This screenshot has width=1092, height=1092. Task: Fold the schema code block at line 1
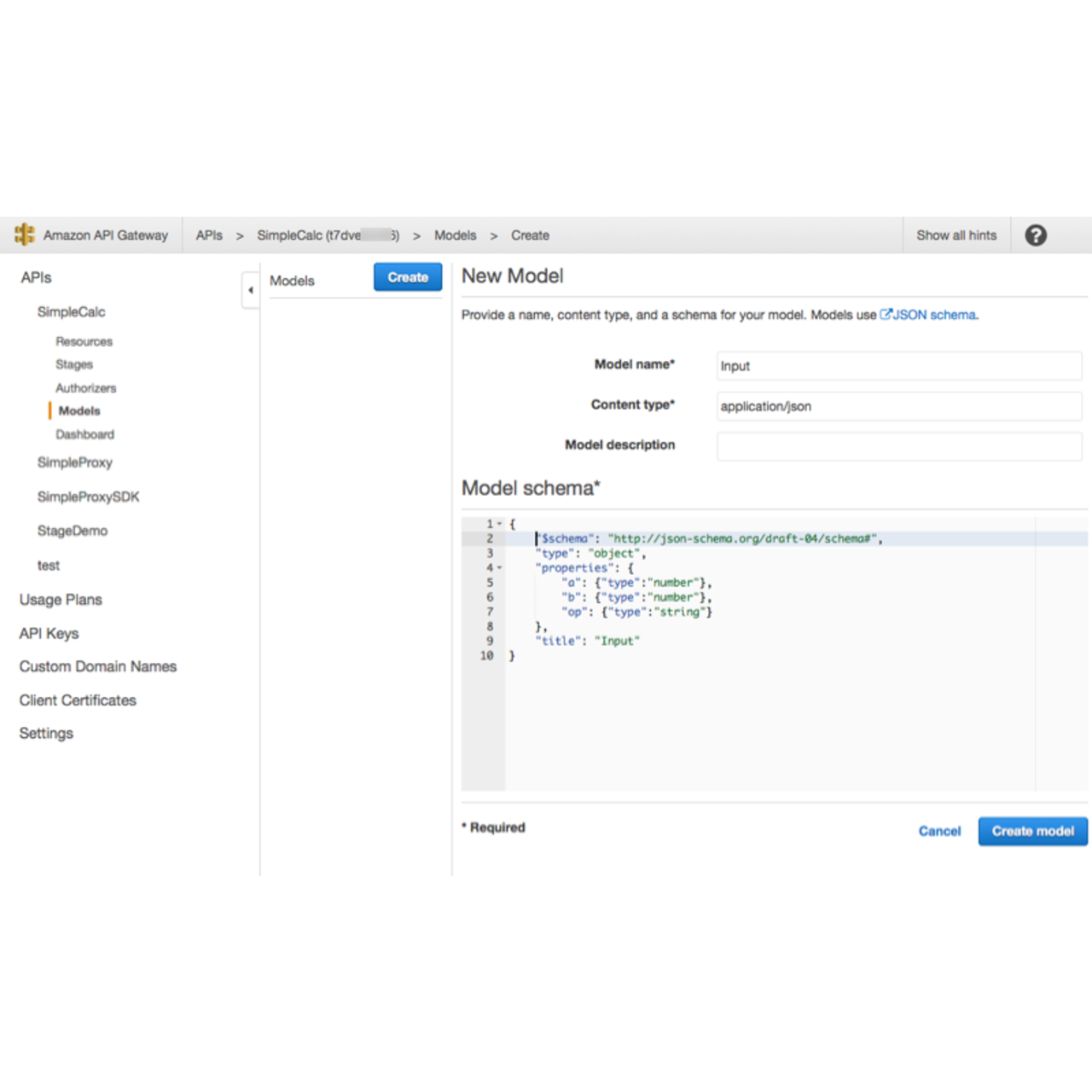click(x=500, y=524)
